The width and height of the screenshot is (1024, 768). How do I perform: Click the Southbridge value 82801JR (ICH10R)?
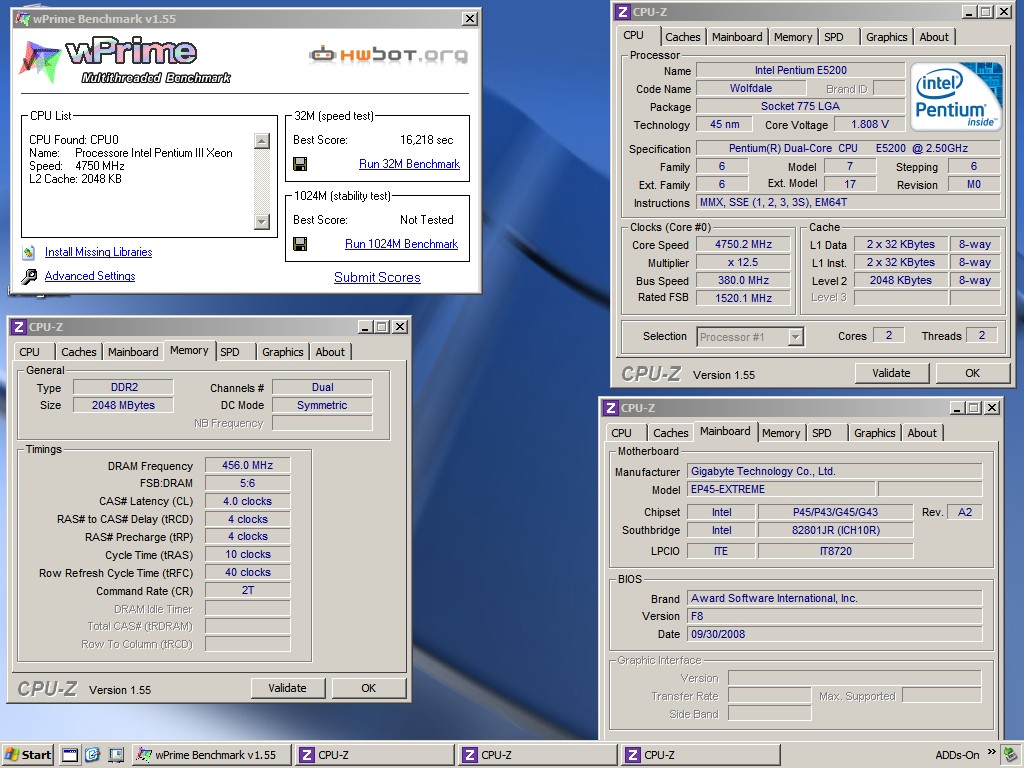point(836,530)
